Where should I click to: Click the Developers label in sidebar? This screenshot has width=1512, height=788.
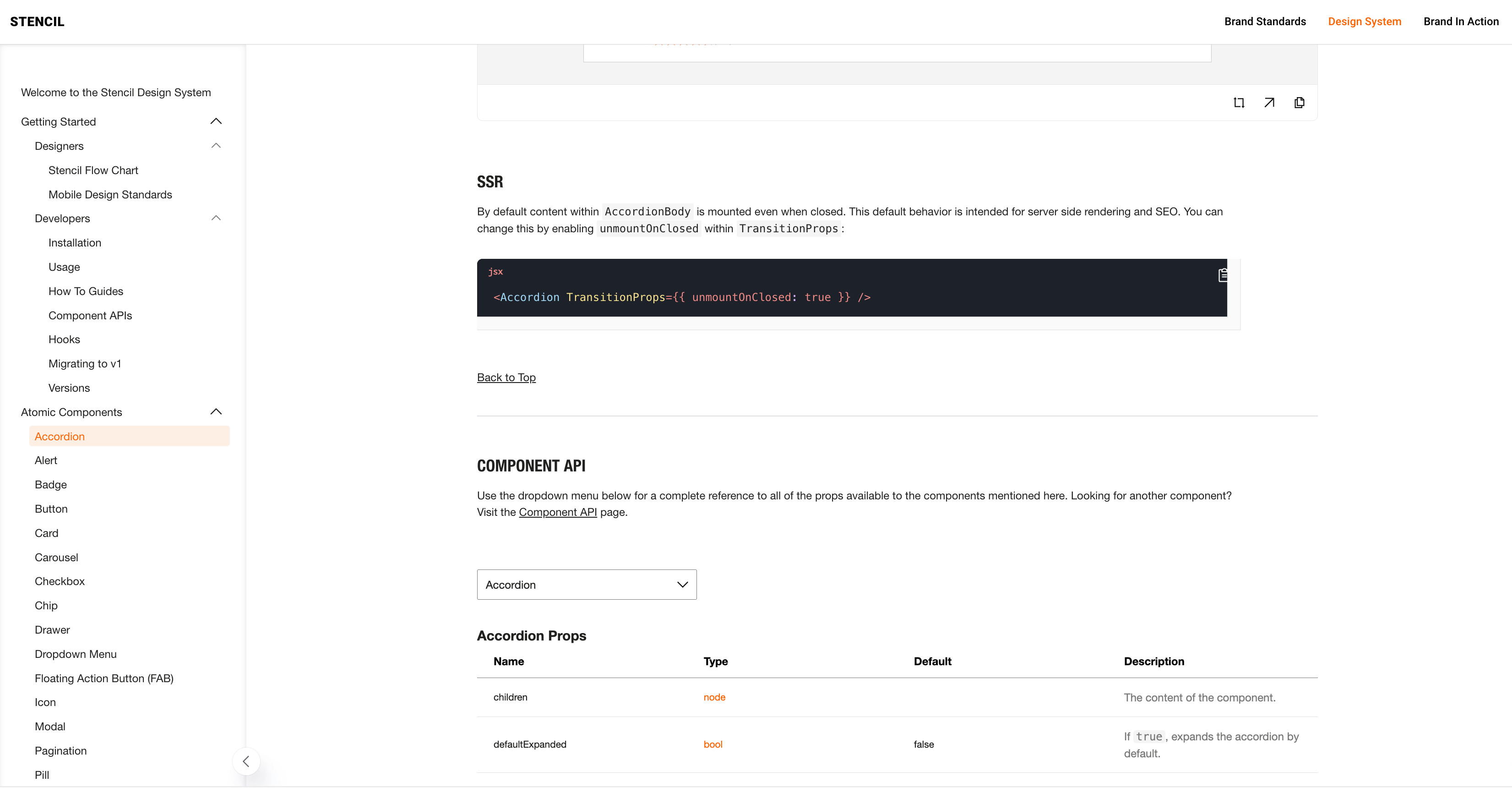click(62, 219)
